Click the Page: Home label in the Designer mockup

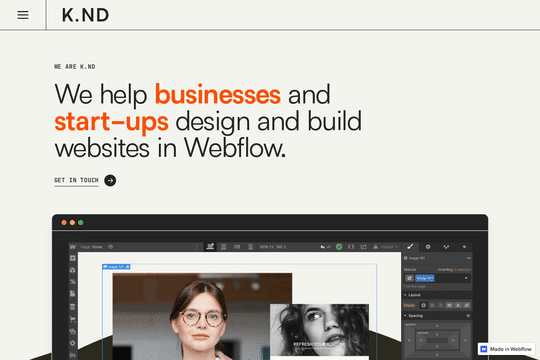[91, 247]
